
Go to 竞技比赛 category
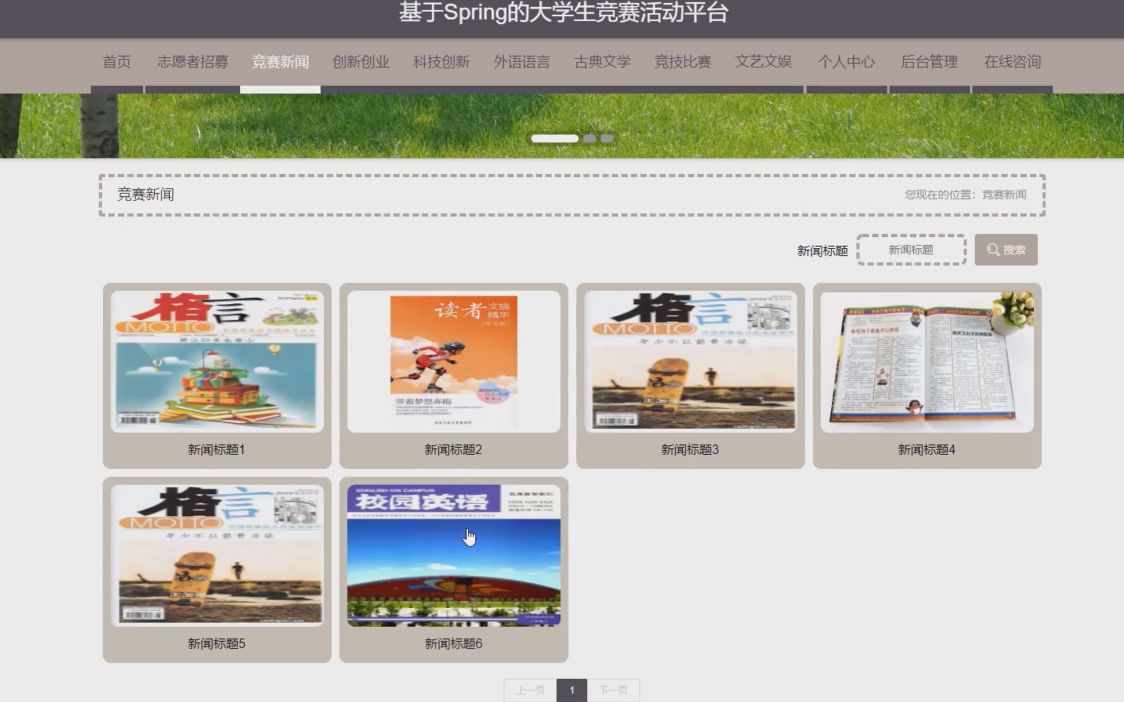tap(682, 62)
